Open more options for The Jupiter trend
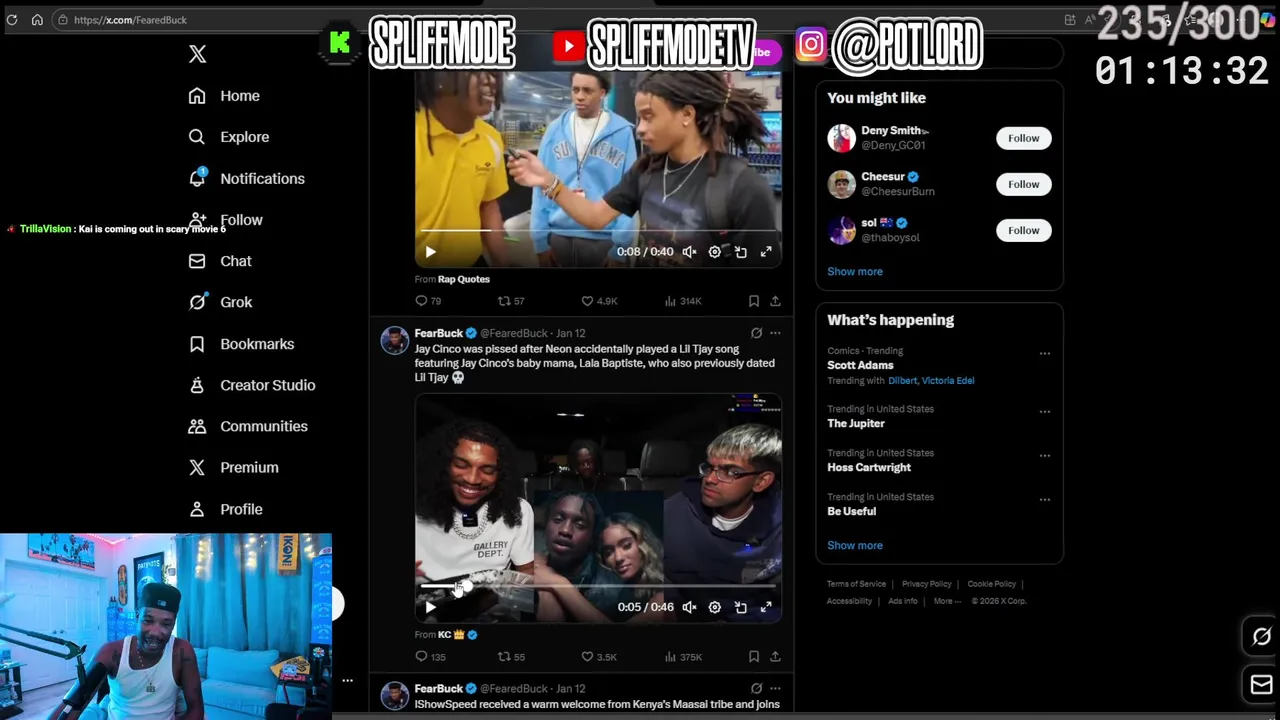The height and width of the screenshot is (720, 1280). pos(1044,411)
